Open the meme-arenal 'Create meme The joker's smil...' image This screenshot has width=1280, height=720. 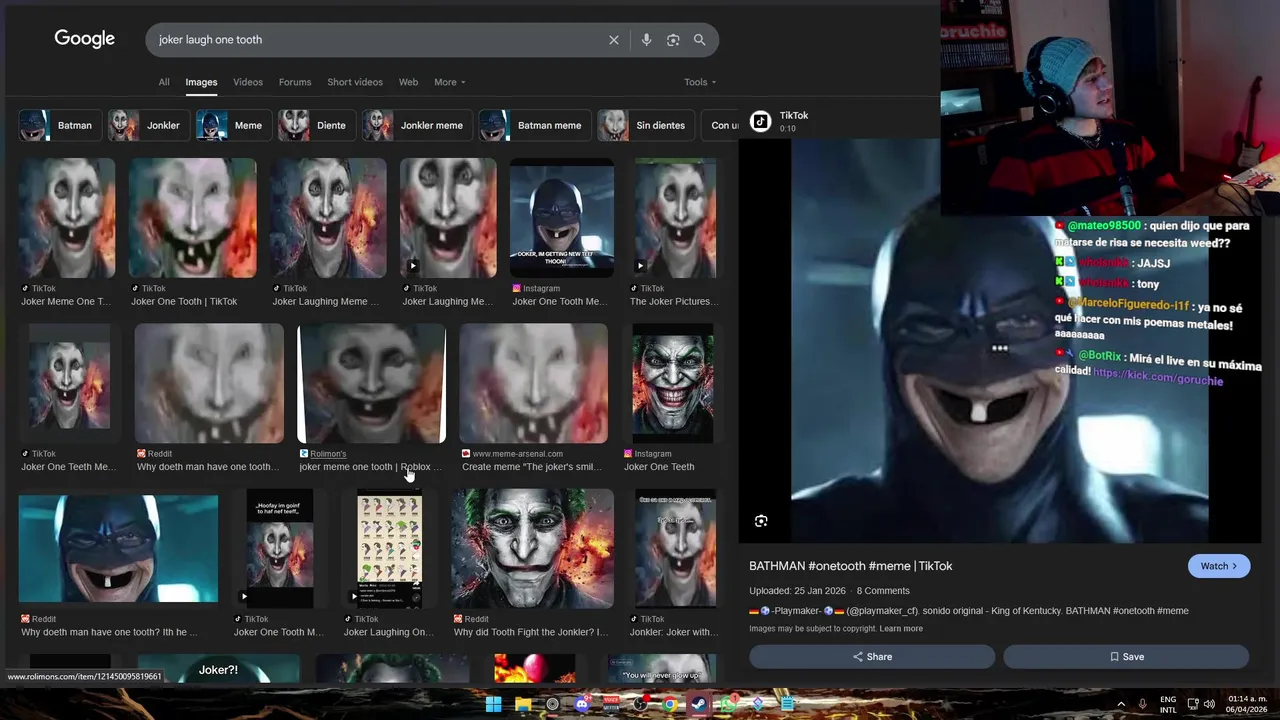(x=533, y=383)
